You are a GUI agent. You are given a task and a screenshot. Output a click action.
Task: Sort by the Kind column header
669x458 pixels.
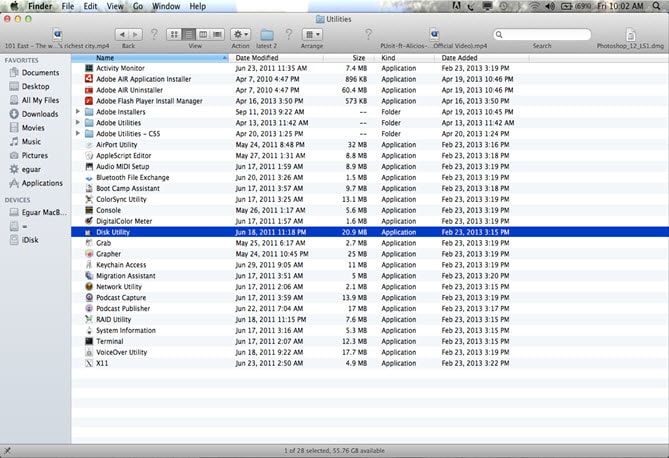tap(404, 58)
